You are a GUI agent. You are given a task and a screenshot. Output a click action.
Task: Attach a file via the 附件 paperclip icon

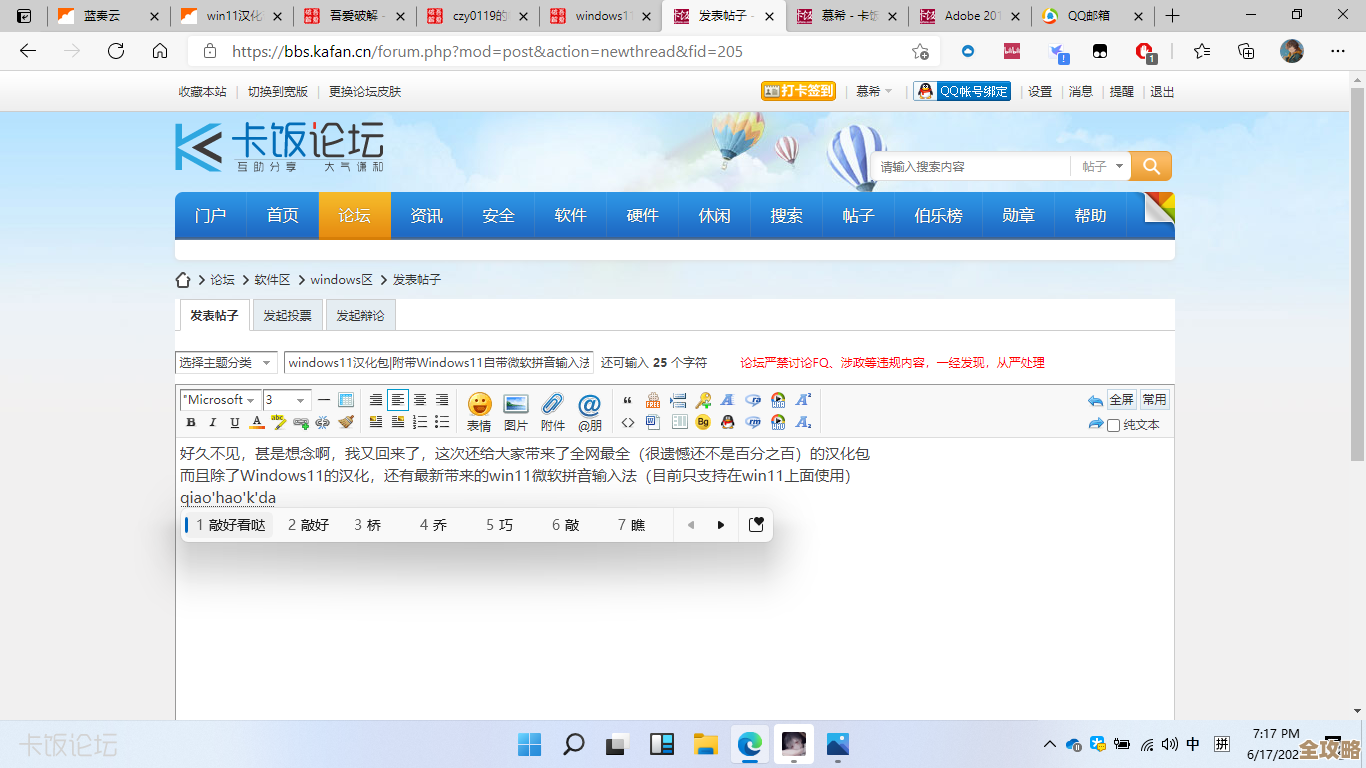click(551, 405)
